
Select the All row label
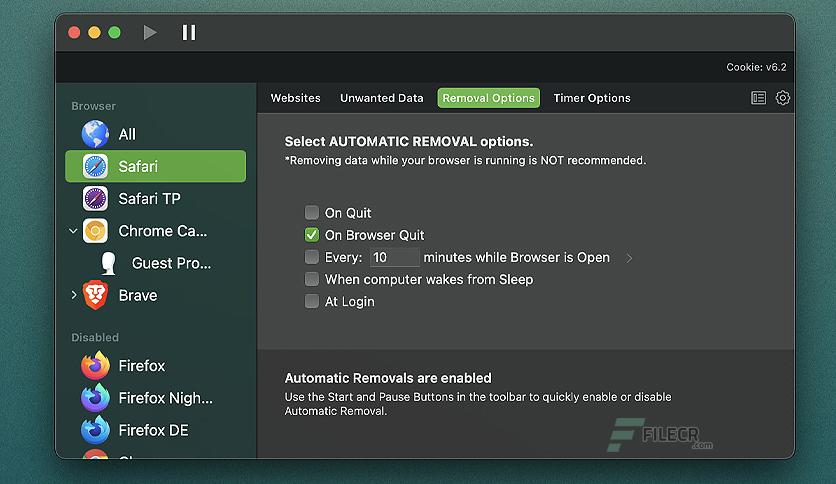tap(127, 134)
